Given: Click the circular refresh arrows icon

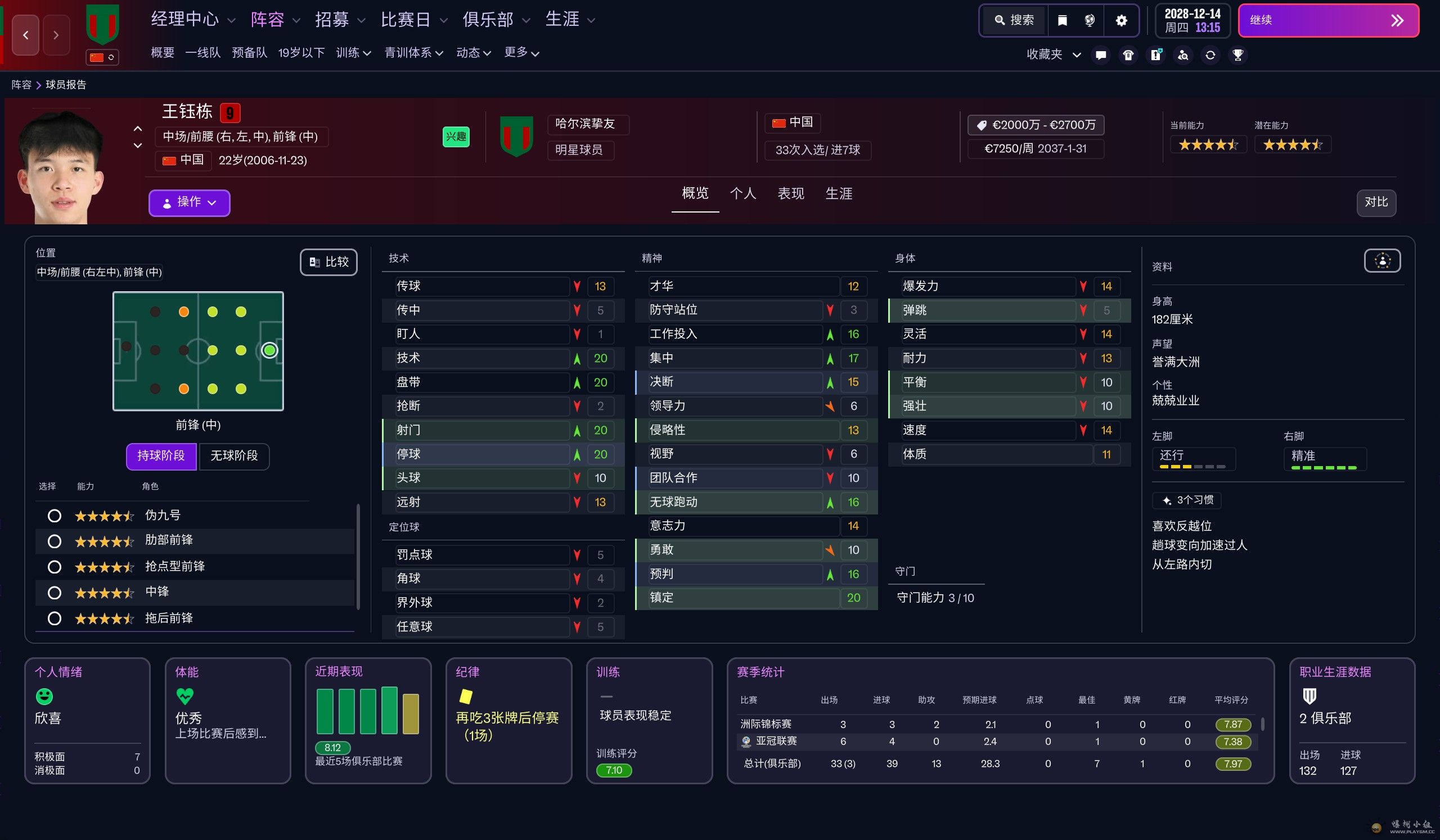Looking at the screenshot, I should (x=1210, y=55).
